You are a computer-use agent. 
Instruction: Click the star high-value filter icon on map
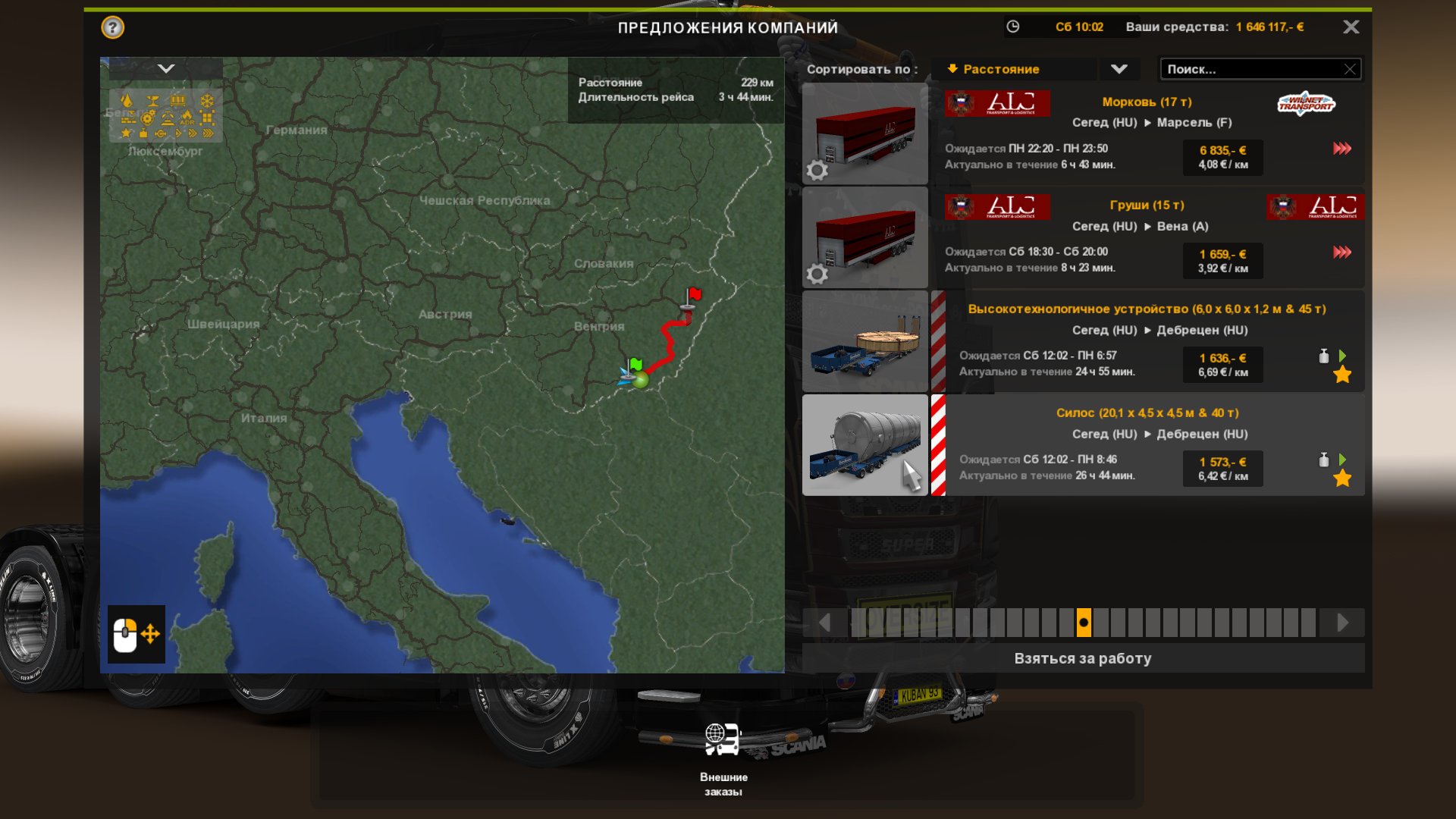[x=126, y=133]
